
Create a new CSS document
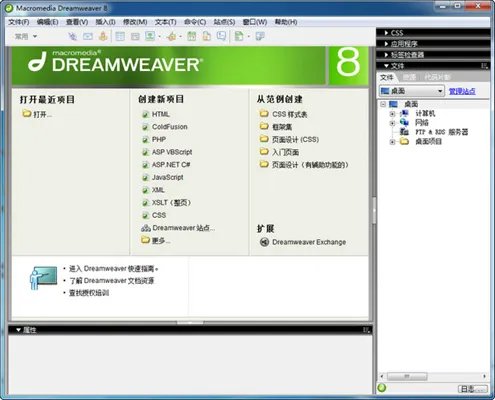tap(154, 216)
